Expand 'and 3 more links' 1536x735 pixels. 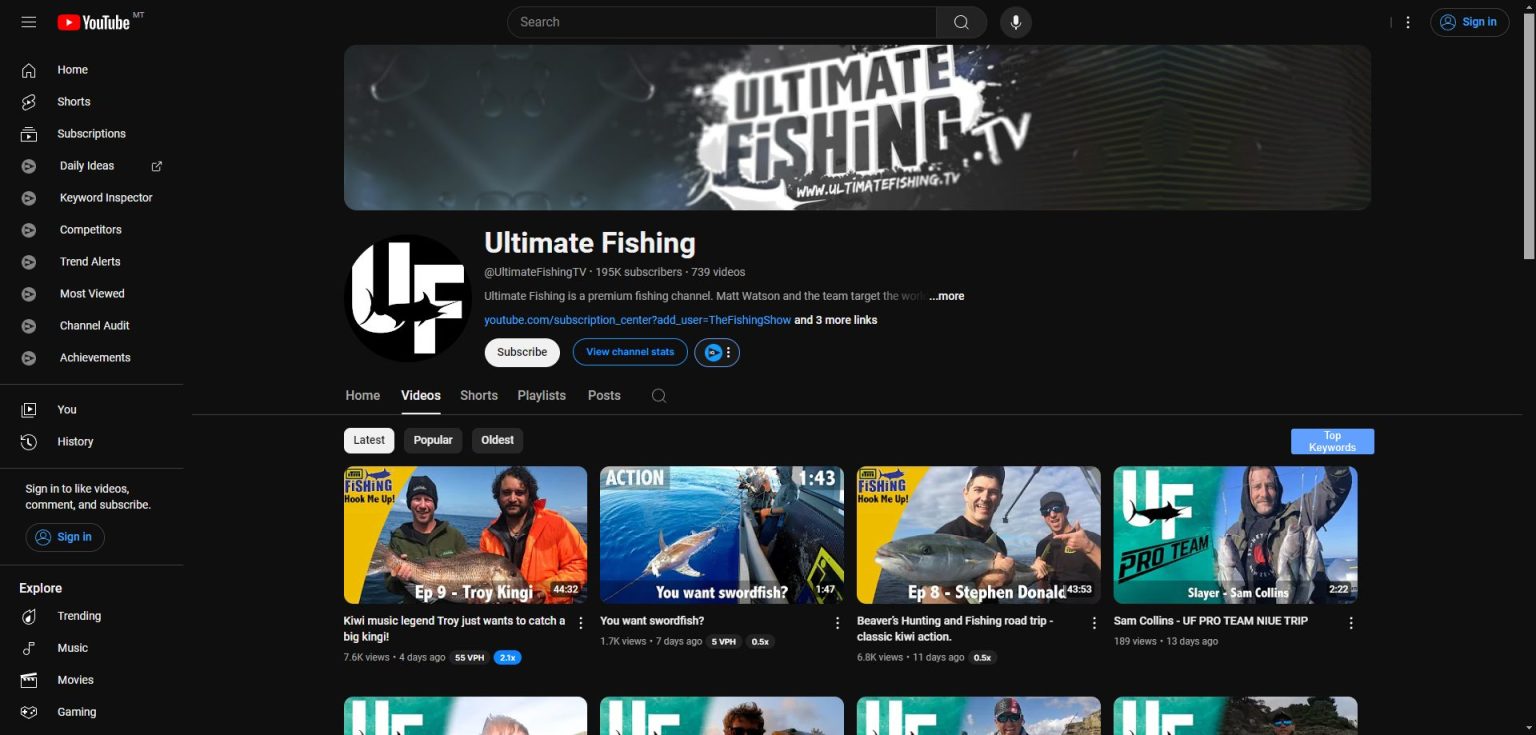click(836, 320)
